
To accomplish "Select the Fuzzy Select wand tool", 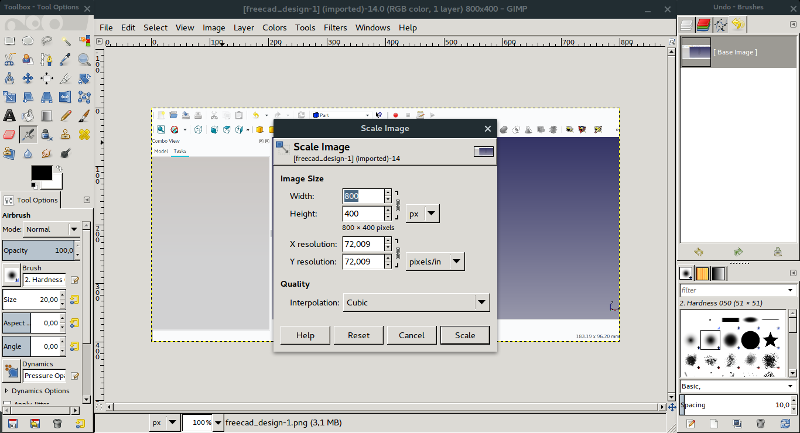I will (x=65, y=41).
